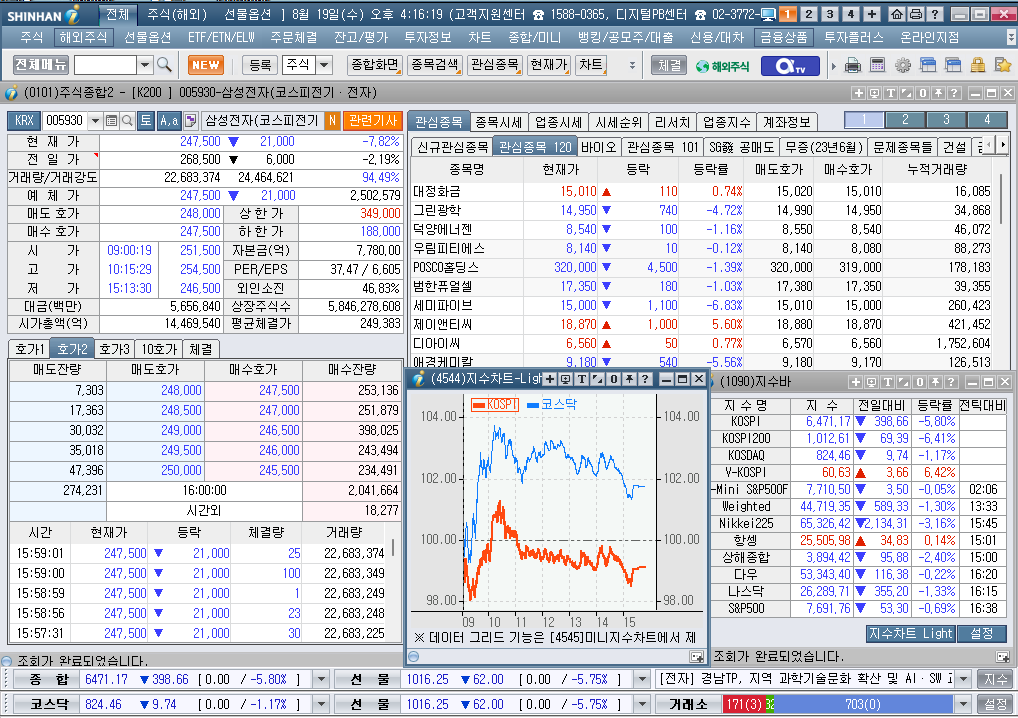Click the NEW orange badge in toolbar

(x=206, y=65)
